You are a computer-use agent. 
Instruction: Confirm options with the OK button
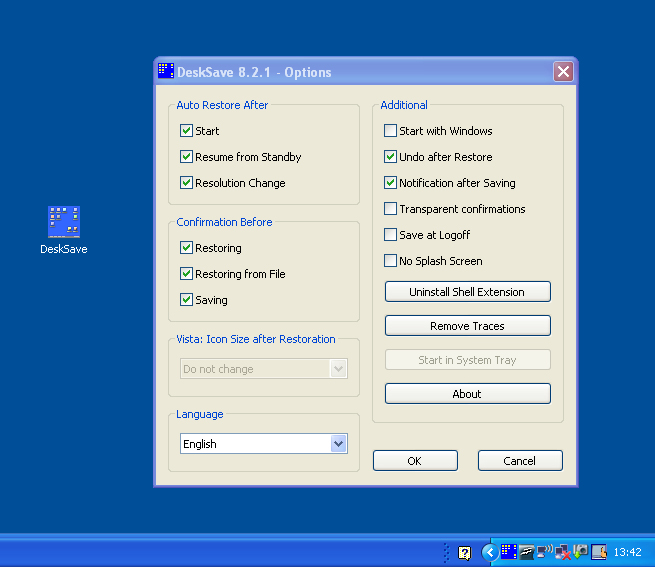[x=415, y=461]
